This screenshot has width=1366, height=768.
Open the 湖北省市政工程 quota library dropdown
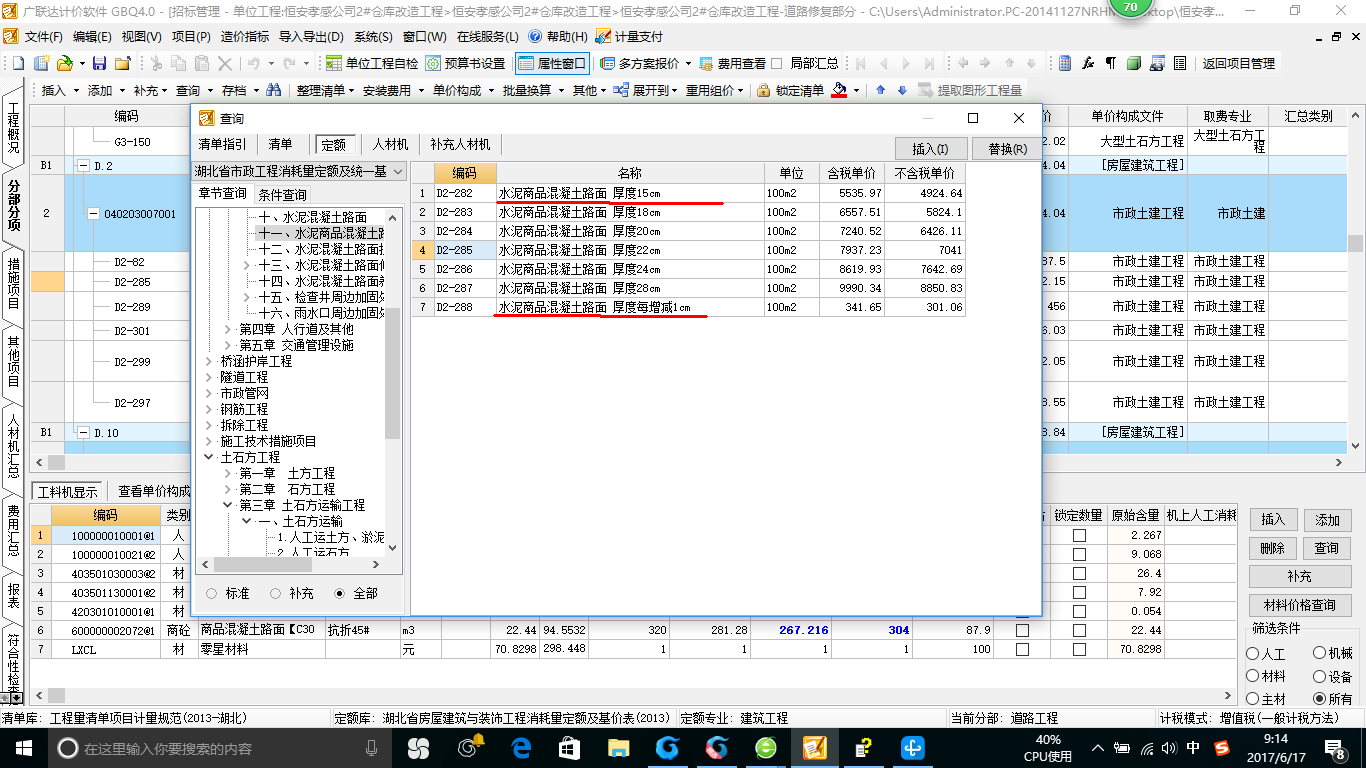(397, 172)
